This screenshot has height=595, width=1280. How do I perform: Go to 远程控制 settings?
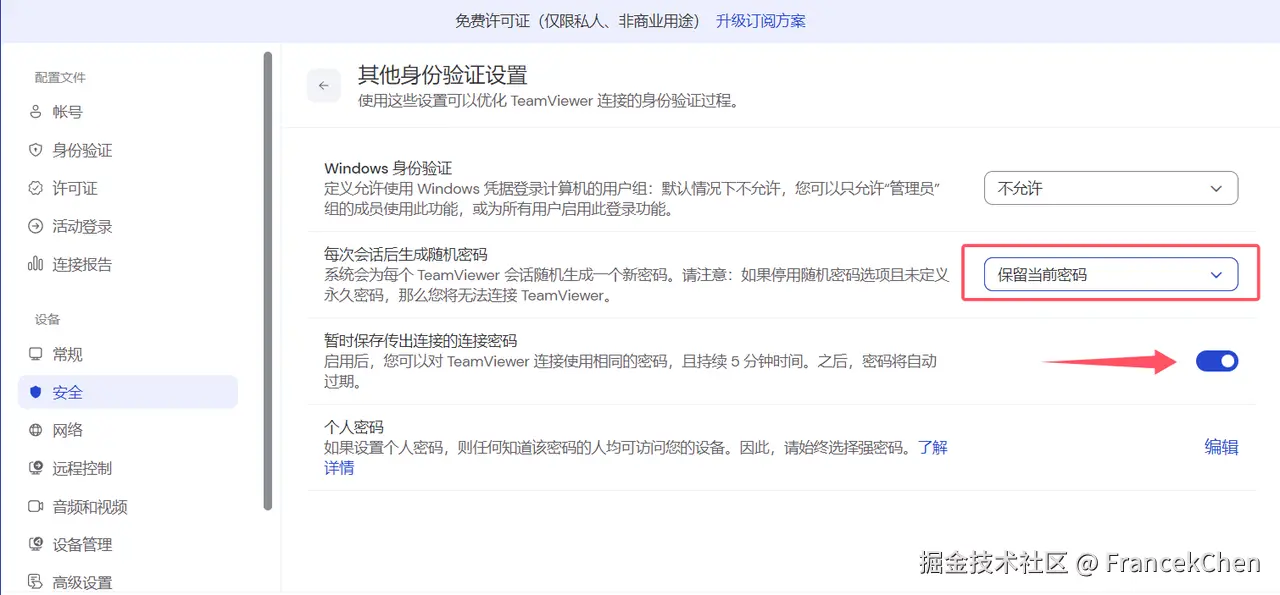pyautogui.click(x=128, y=468)
